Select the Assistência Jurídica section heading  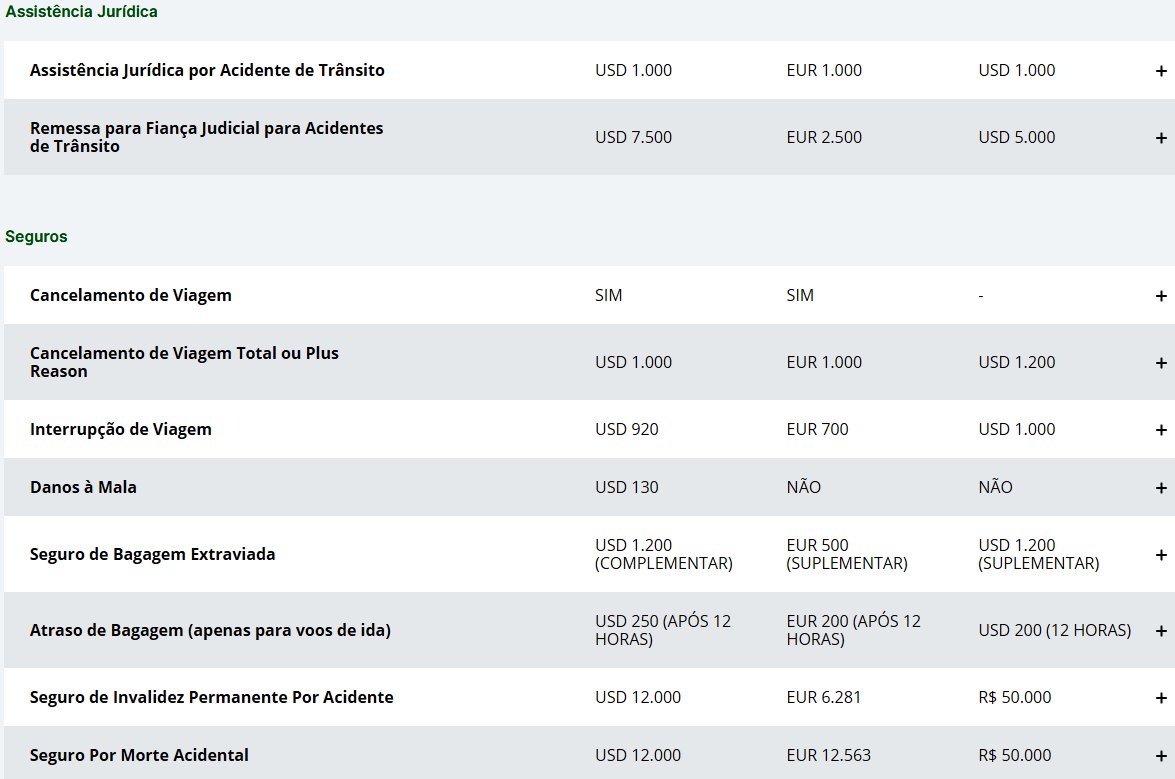coord(81,11)
